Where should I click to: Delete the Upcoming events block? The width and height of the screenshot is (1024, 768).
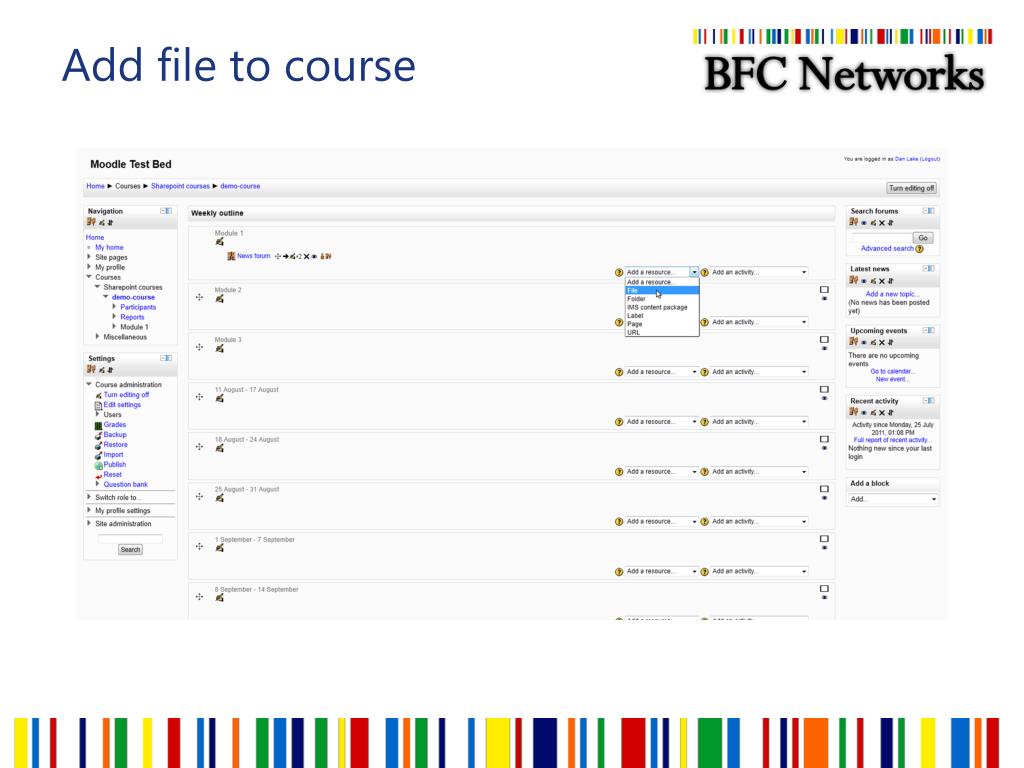point(882,342)
